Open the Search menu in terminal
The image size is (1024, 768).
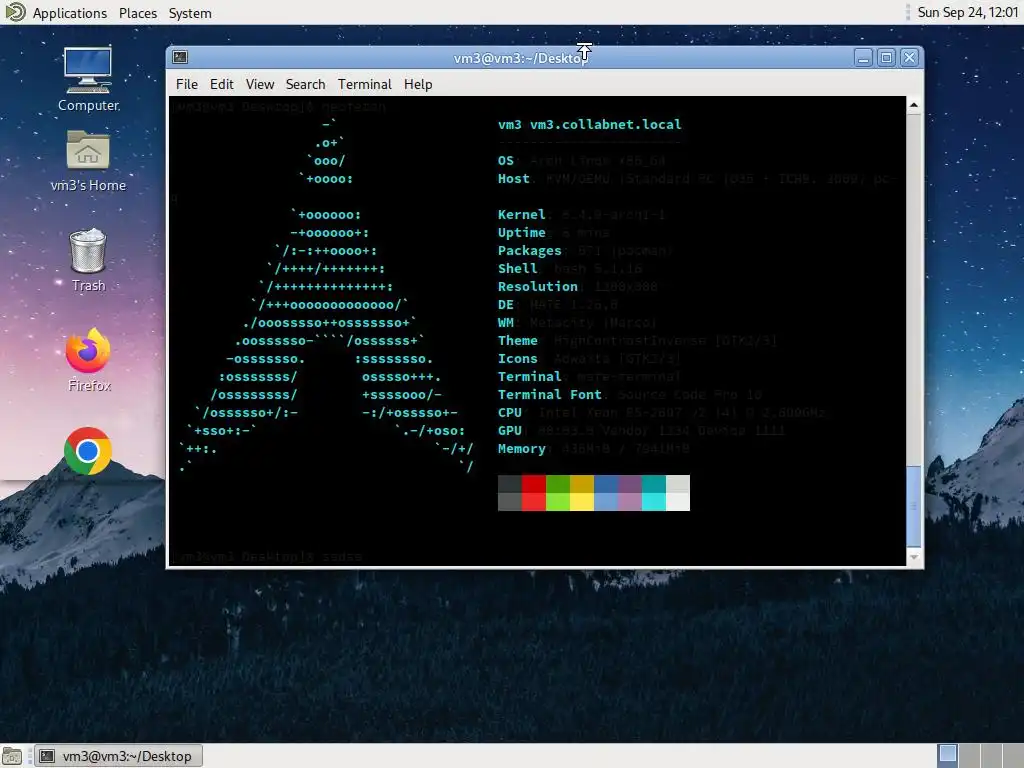pos(305,84)
